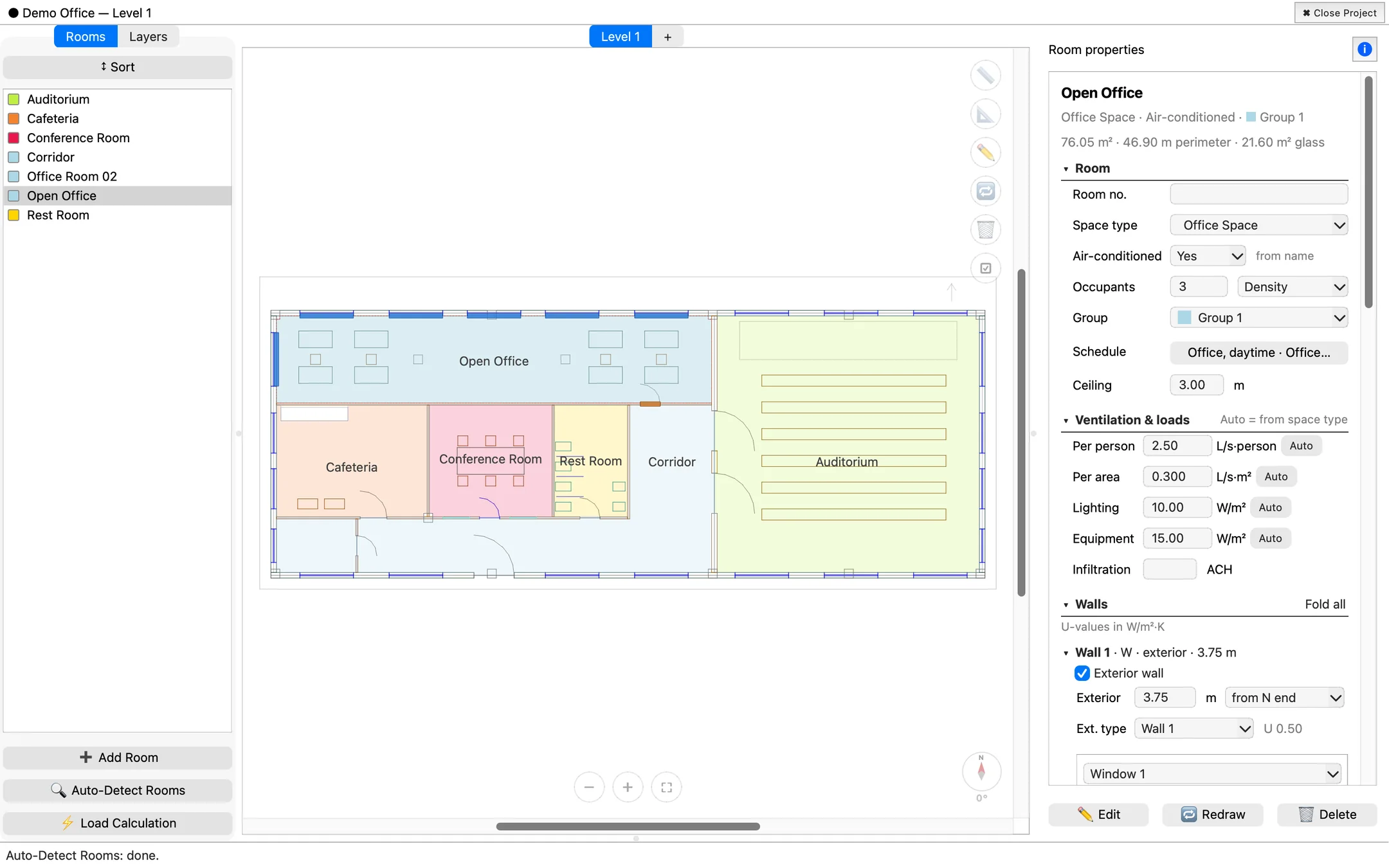1389x868 pixels.
Task: Select the ruler measure tool
Action: point(985,76)
